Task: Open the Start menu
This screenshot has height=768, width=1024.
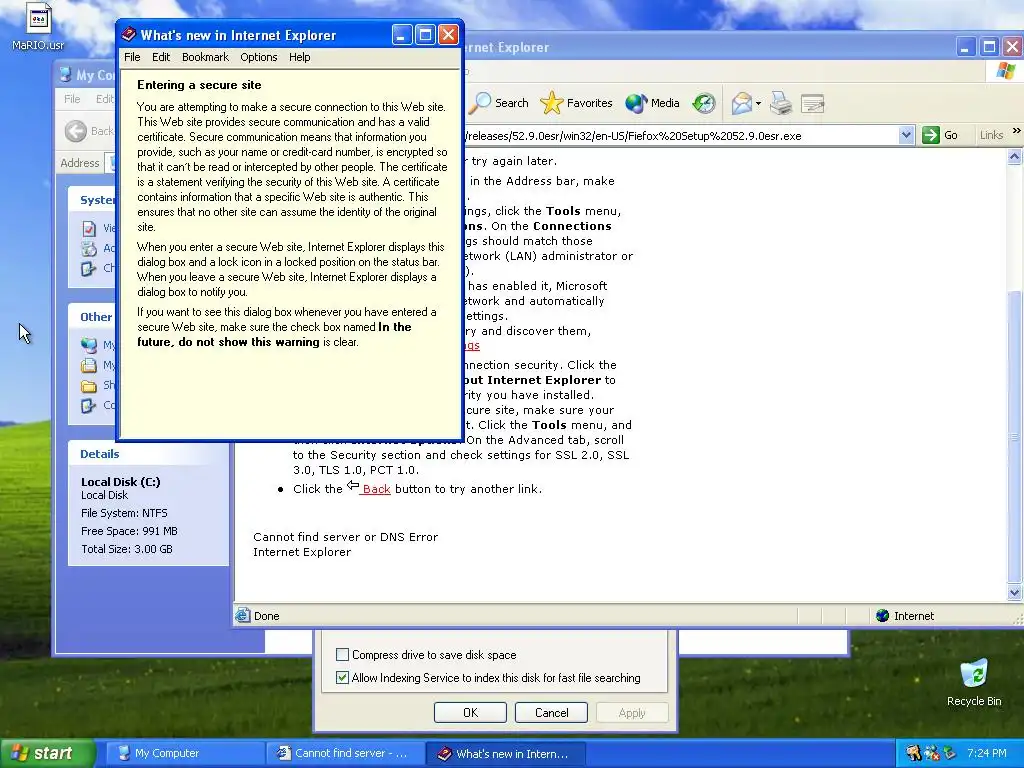Action: (47, 753)
